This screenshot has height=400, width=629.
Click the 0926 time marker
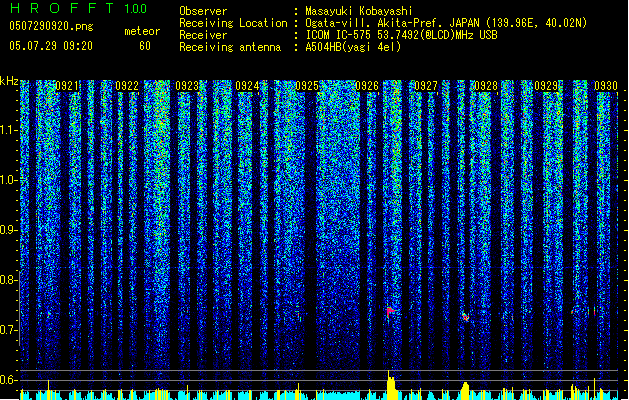pyautogui.click(x=367, y=86)
